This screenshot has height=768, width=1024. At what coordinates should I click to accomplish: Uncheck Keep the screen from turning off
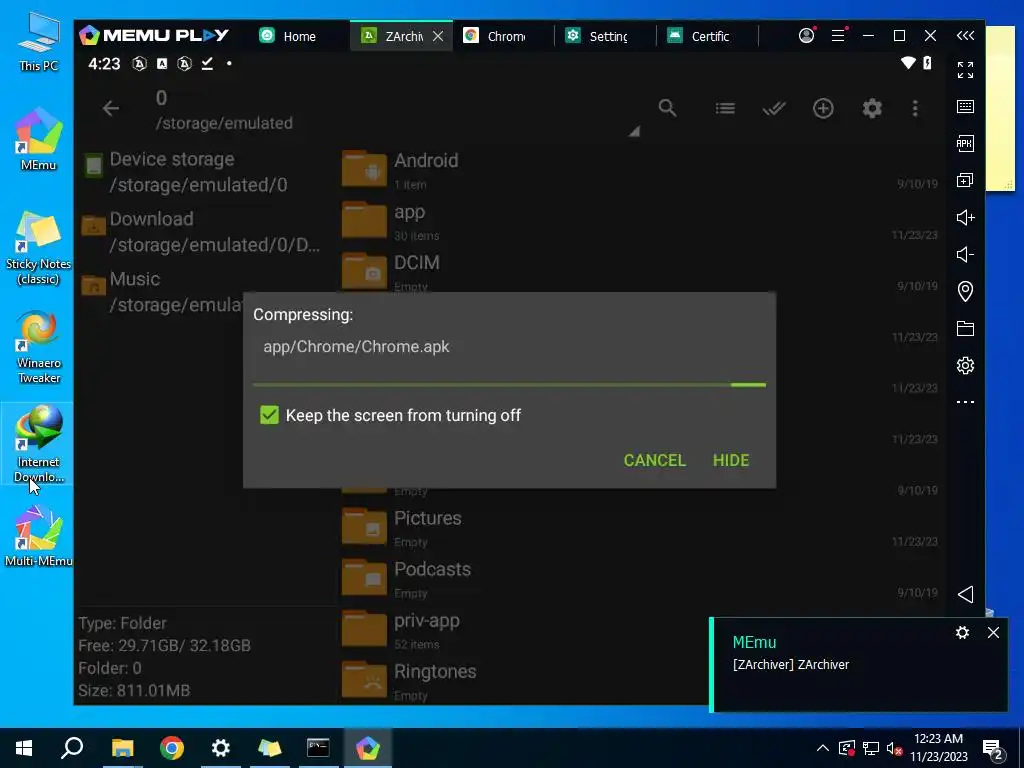coord(269,415)
